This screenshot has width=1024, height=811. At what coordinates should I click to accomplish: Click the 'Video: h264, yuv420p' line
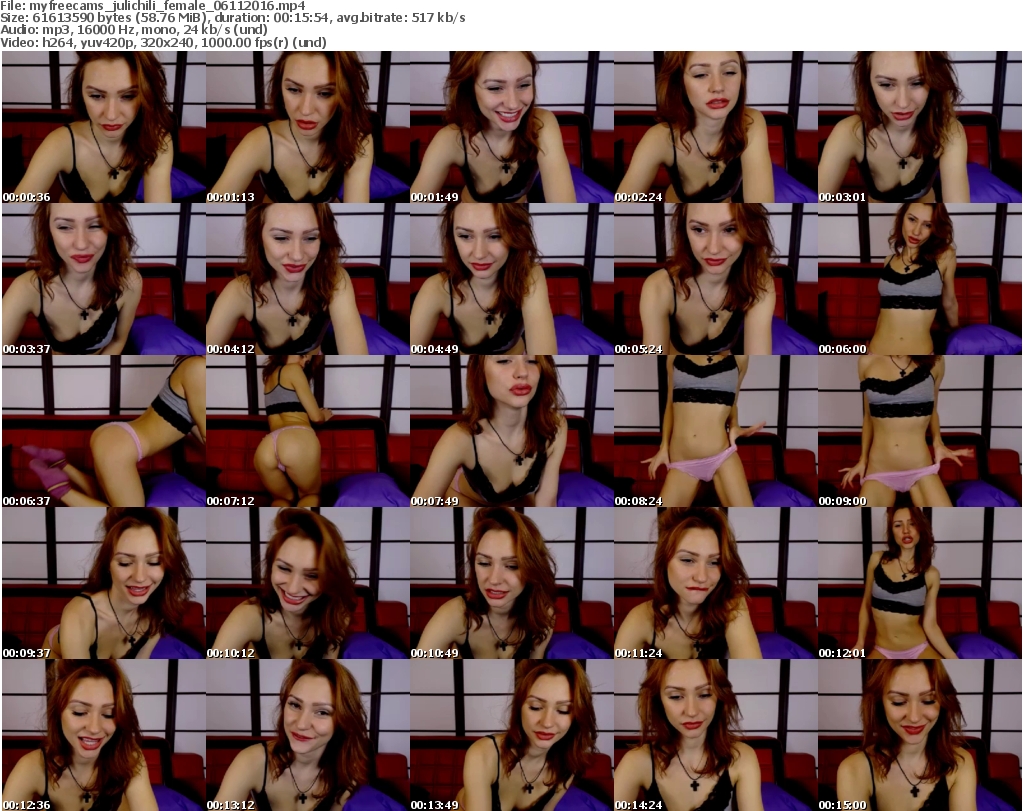(x=163, y=42)
